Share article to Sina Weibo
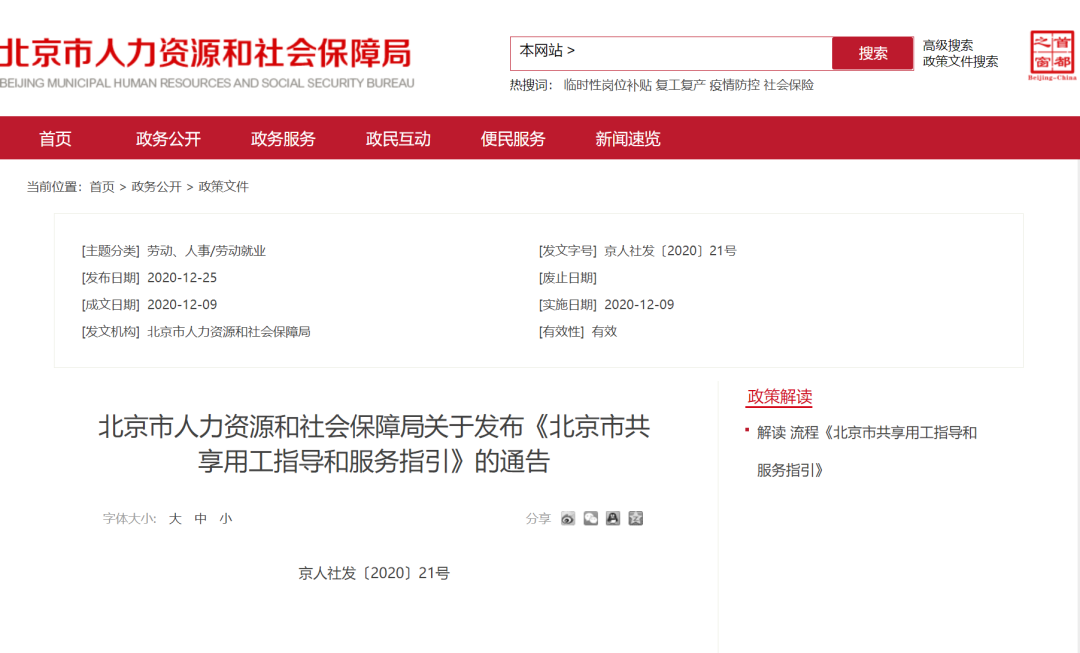 [568, 518]
